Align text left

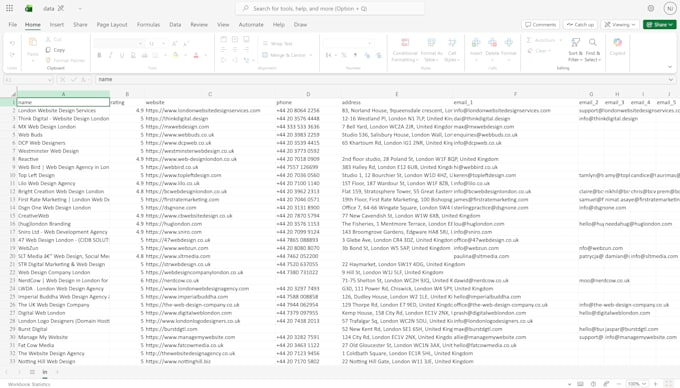(223, 49)
